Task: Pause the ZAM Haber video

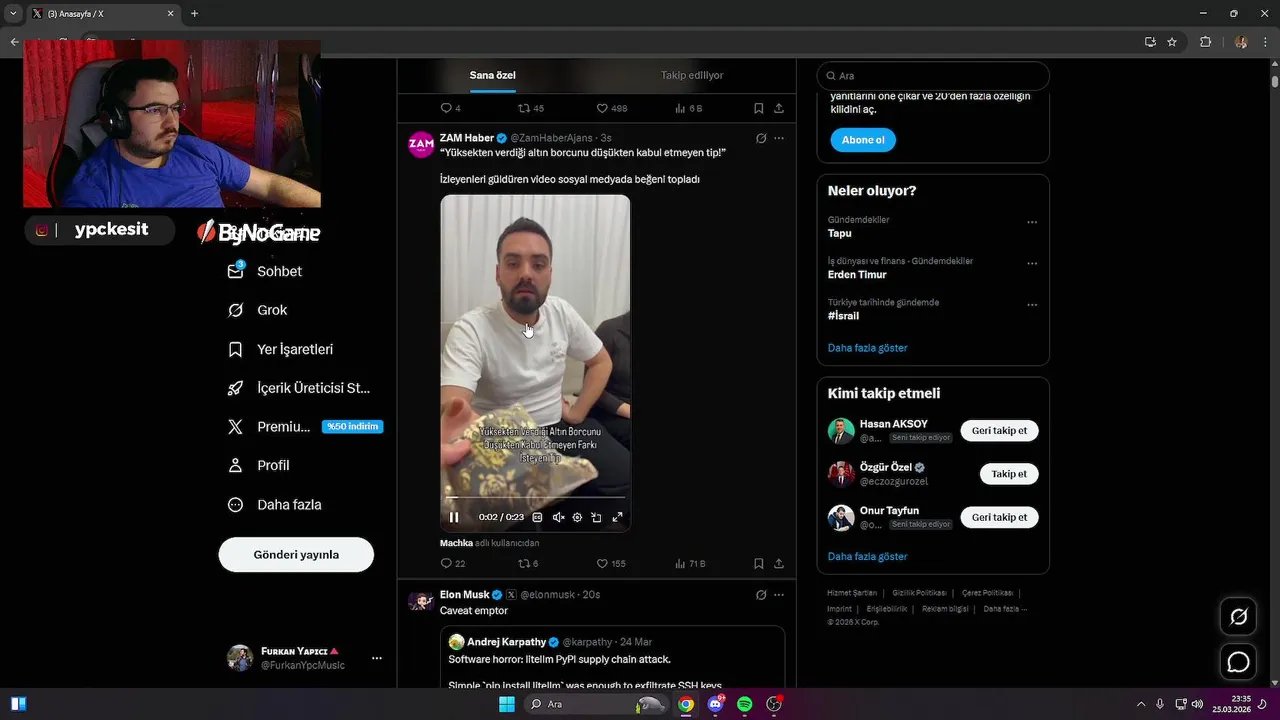Action: 454,517
